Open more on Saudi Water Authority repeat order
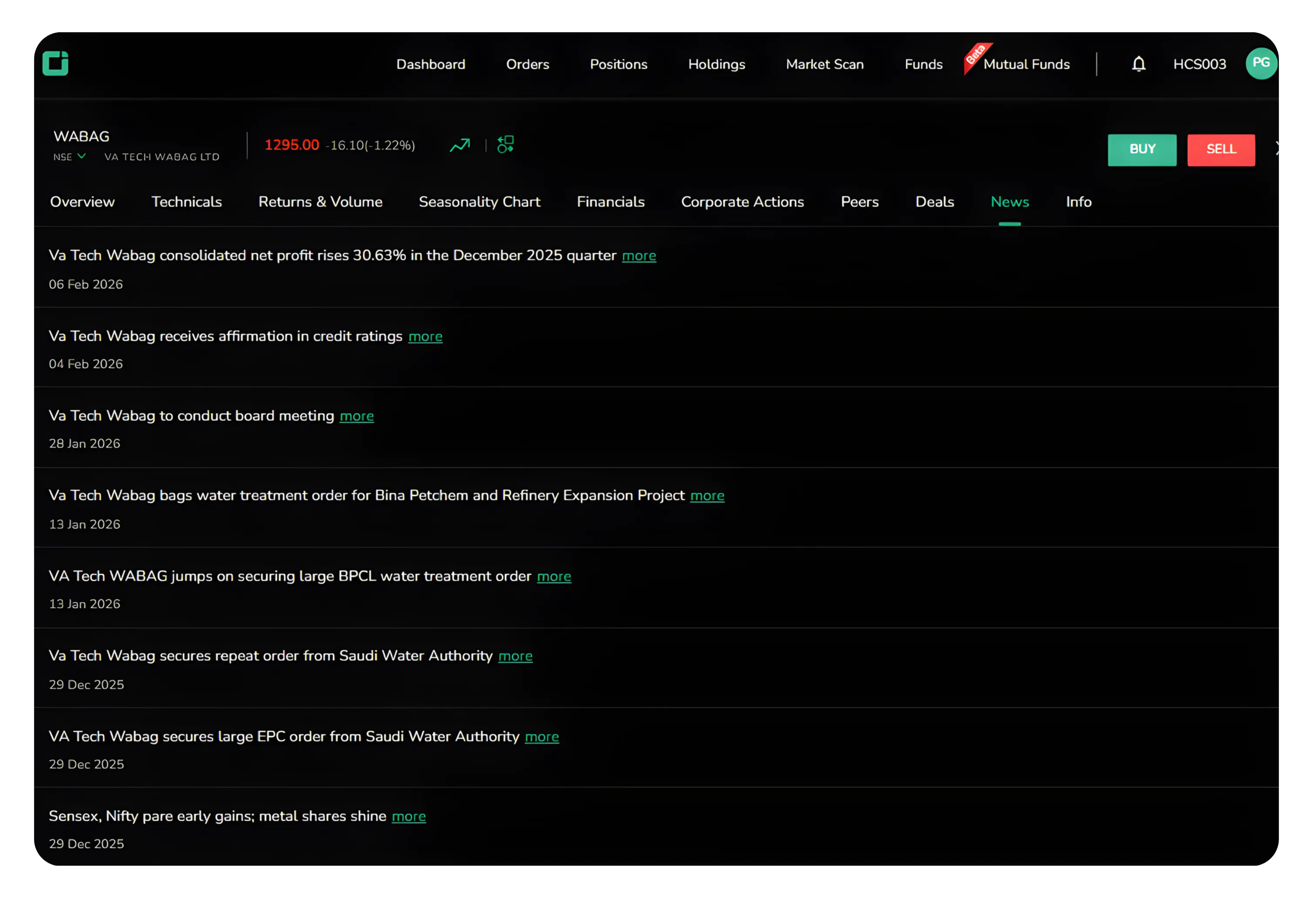 [x=515, y=656]
